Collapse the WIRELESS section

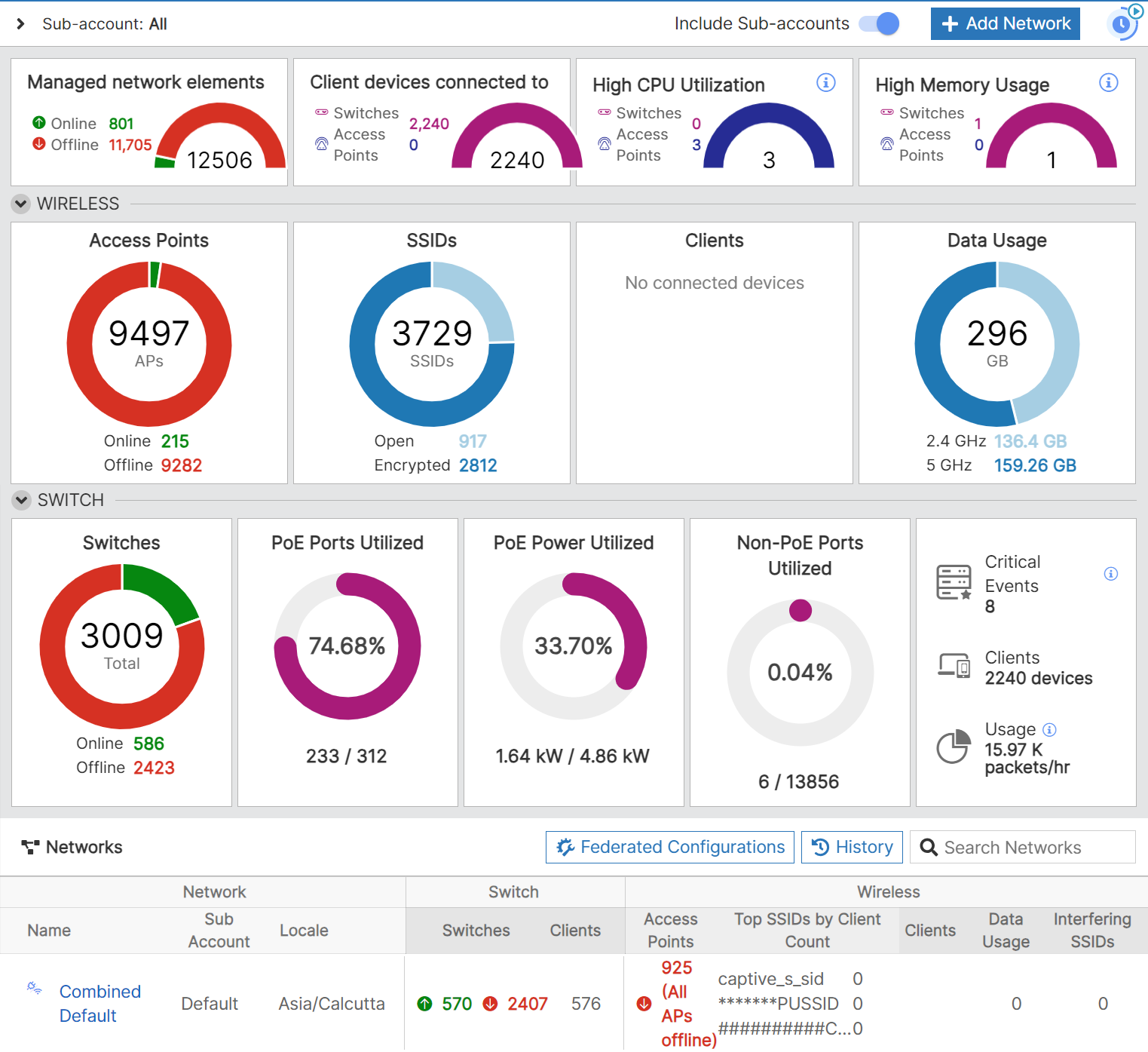point(20,204)
